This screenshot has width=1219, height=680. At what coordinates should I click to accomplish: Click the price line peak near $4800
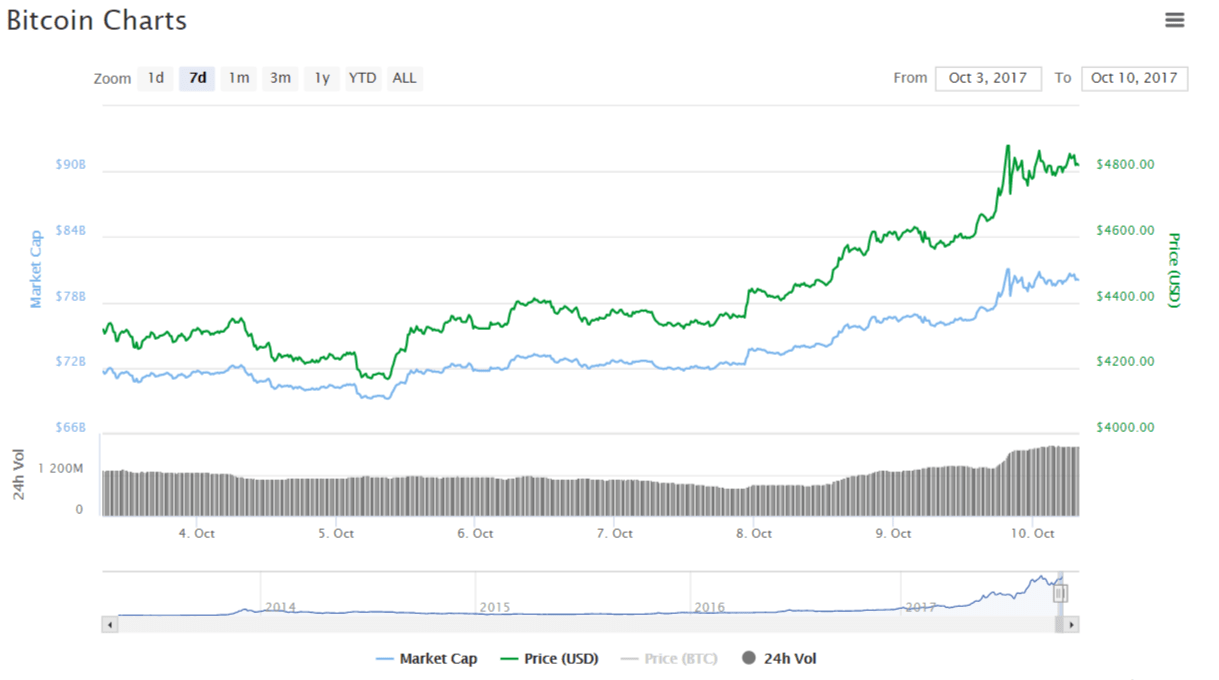coord(1007,147)
